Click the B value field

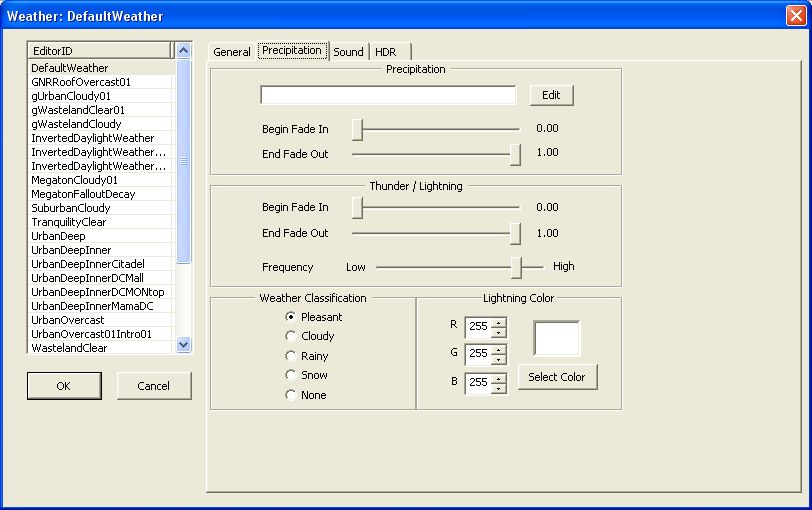click(x=478, y=383)
